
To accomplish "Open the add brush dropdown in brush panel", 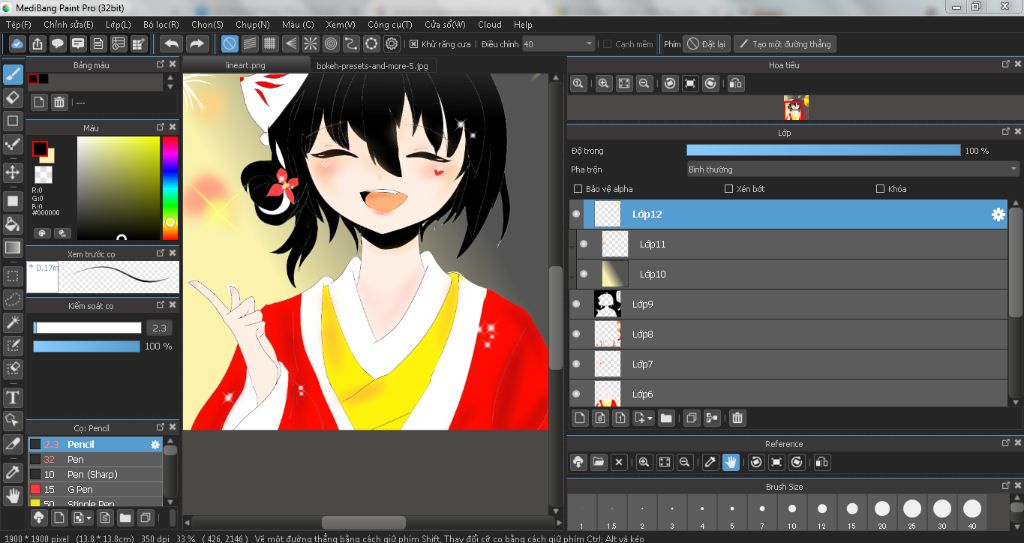I will pyautogui.click(x=82, y=518).
